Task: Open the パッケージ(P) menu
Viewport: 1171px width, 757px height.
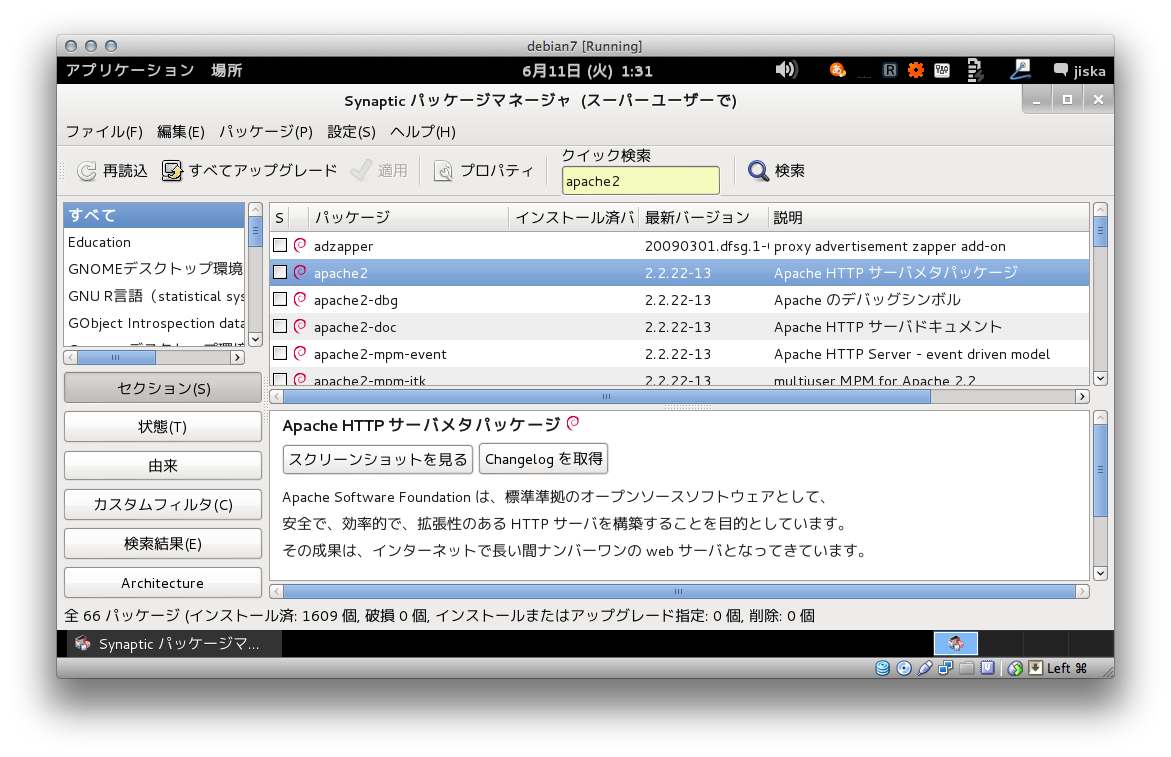Action: (266, 131)
